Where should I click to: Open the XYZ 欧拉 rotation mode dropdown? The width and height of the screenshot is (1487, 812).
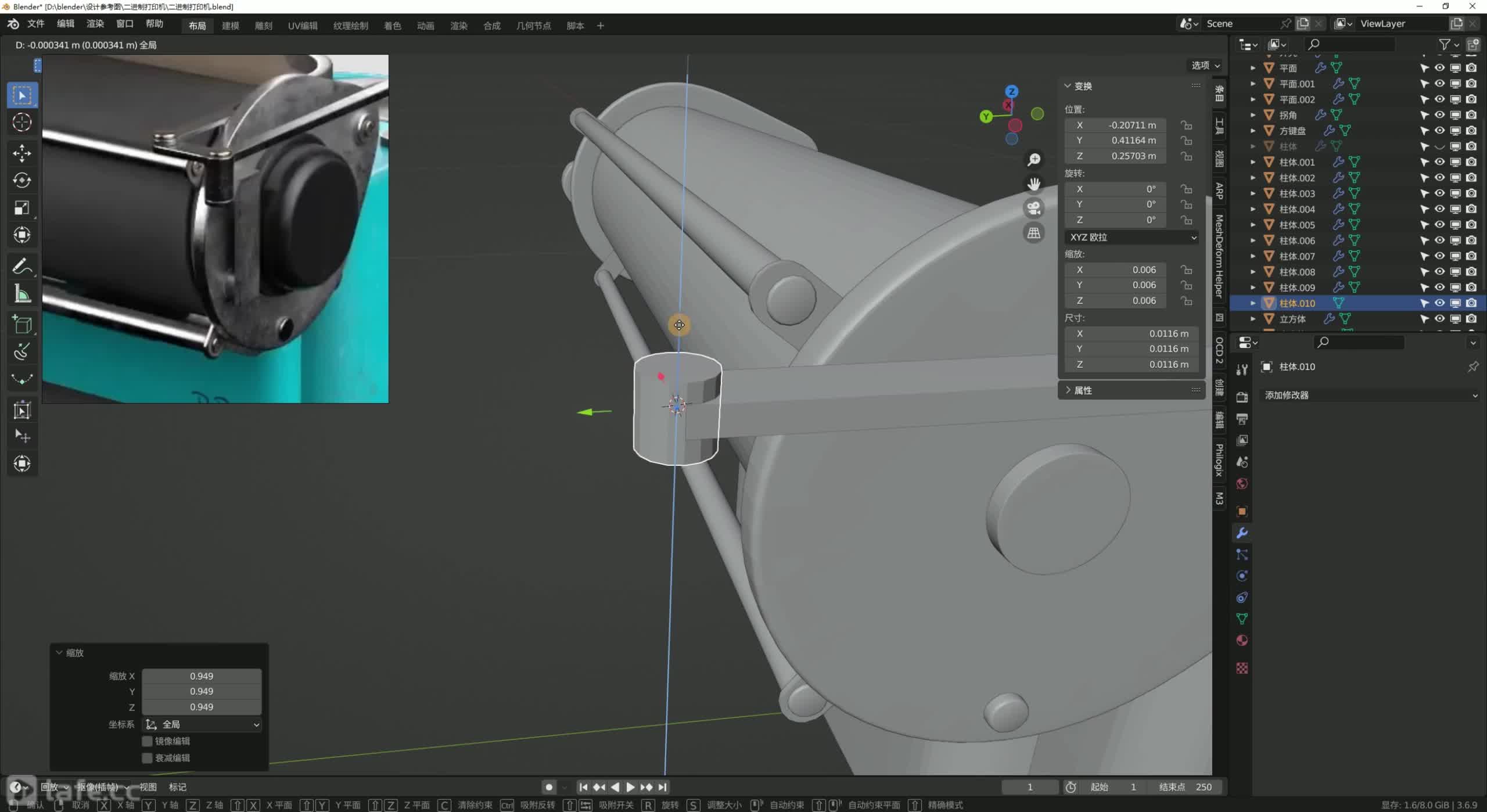(x=1132, y=238)
